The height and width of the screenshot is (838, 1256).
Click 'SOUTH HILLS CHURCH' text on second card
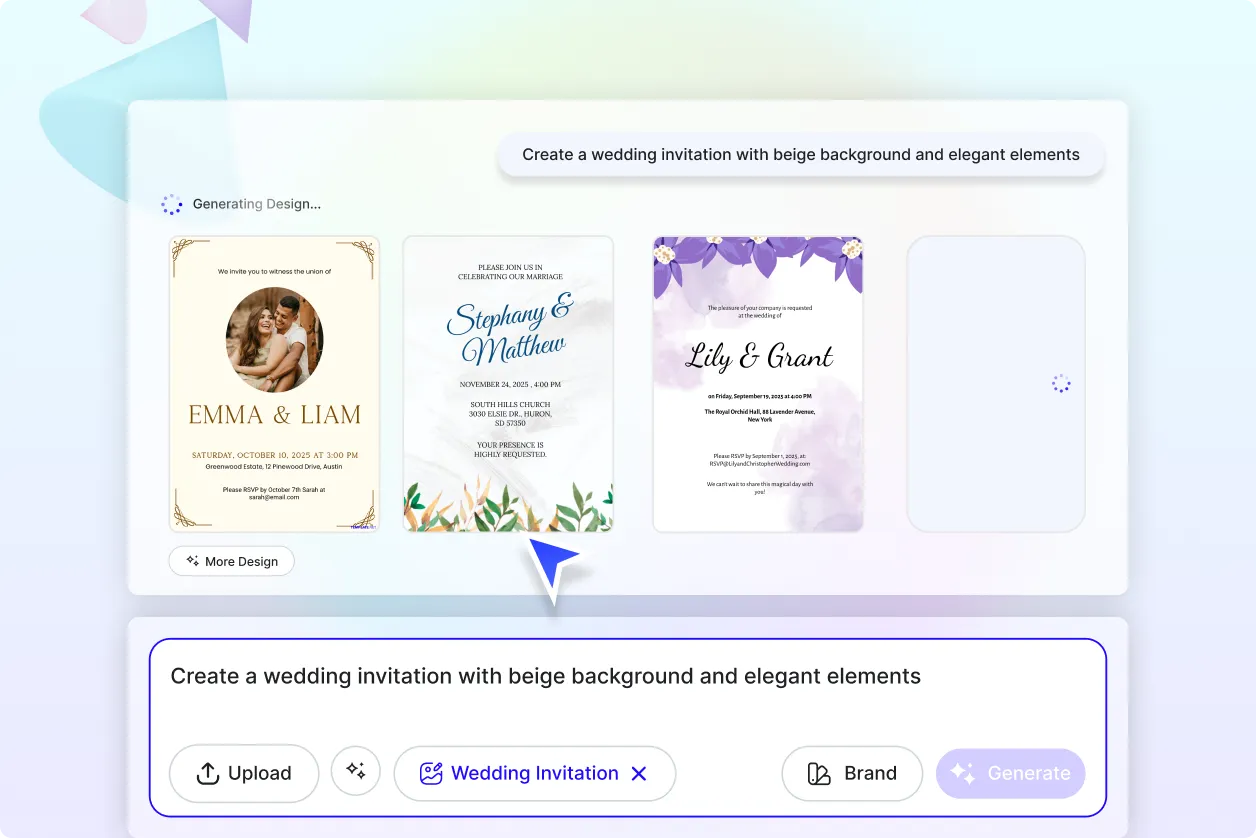click(x=510, y=405)
